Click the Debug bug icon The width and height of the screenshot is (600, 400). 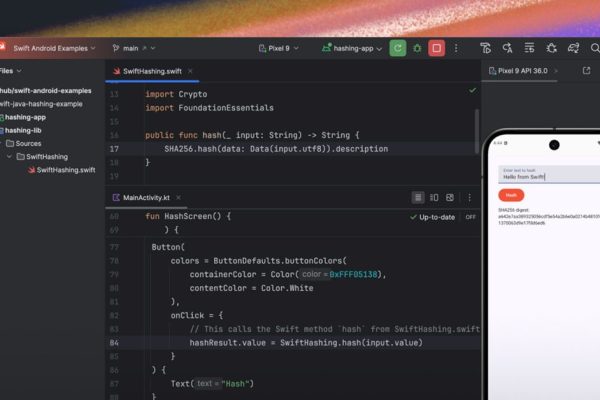417,47
